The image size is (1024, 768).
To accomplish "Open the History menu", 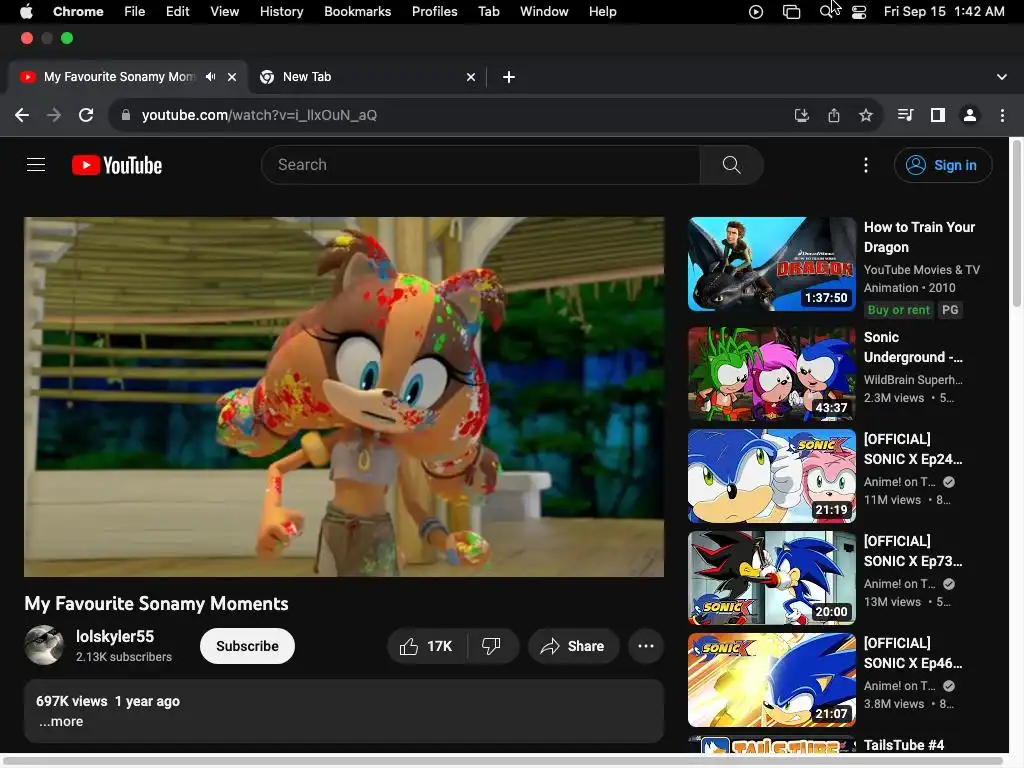I will pyautogui.click(x=281, y=12).
